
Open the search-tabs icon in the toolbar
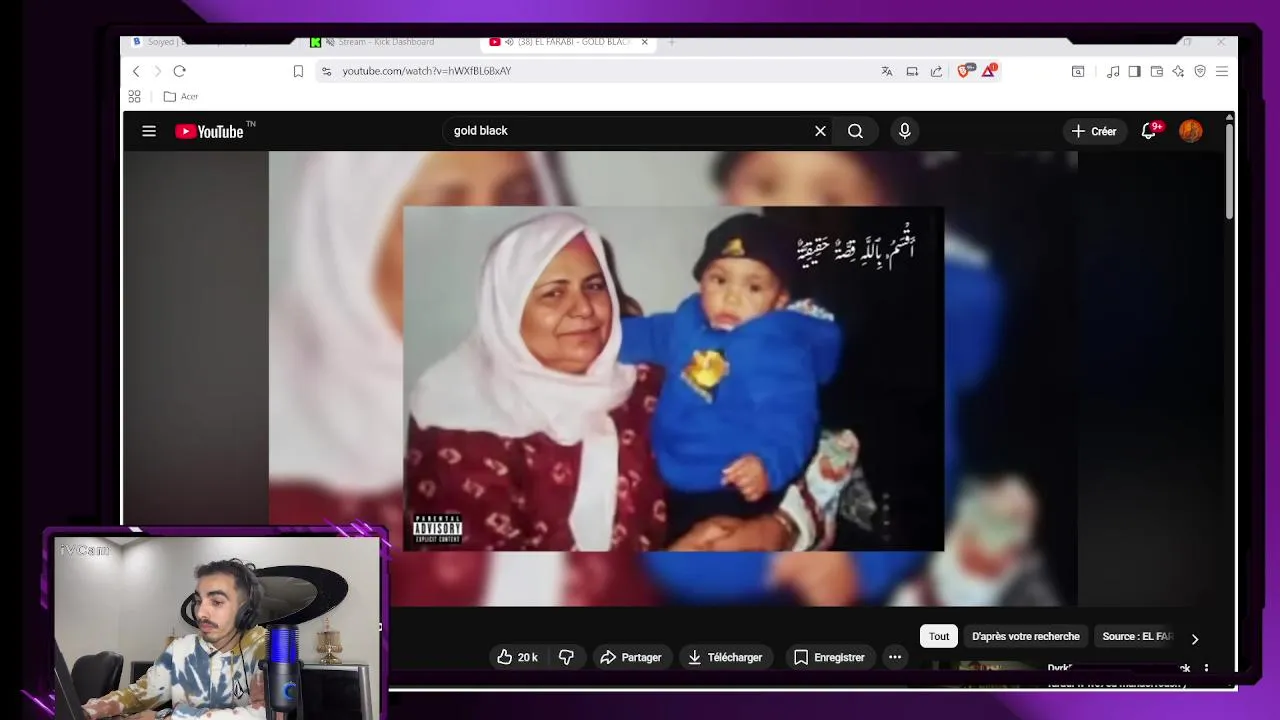1078,71
